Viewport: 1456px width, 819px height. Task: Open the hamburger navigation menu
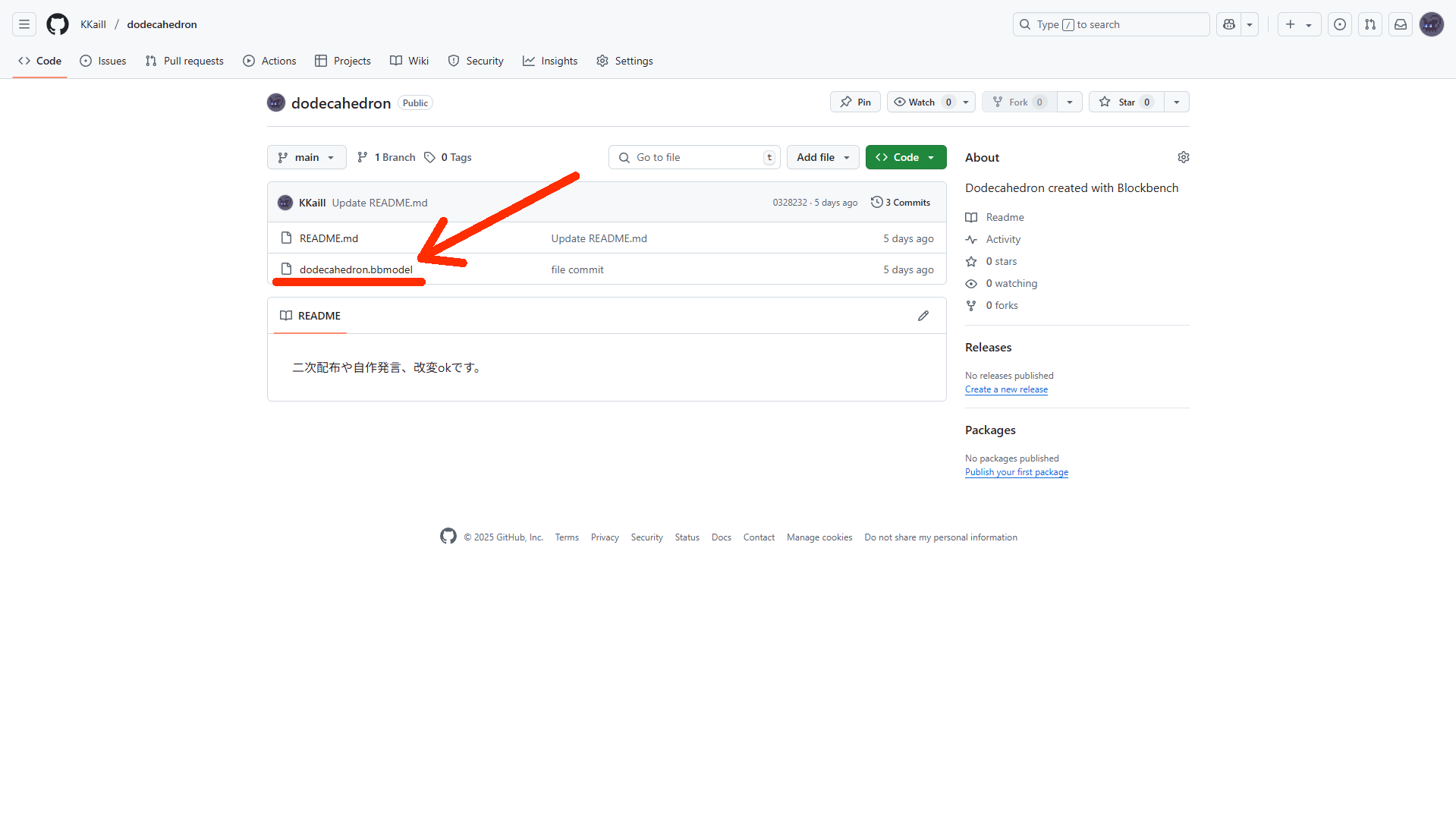[24, 24]
